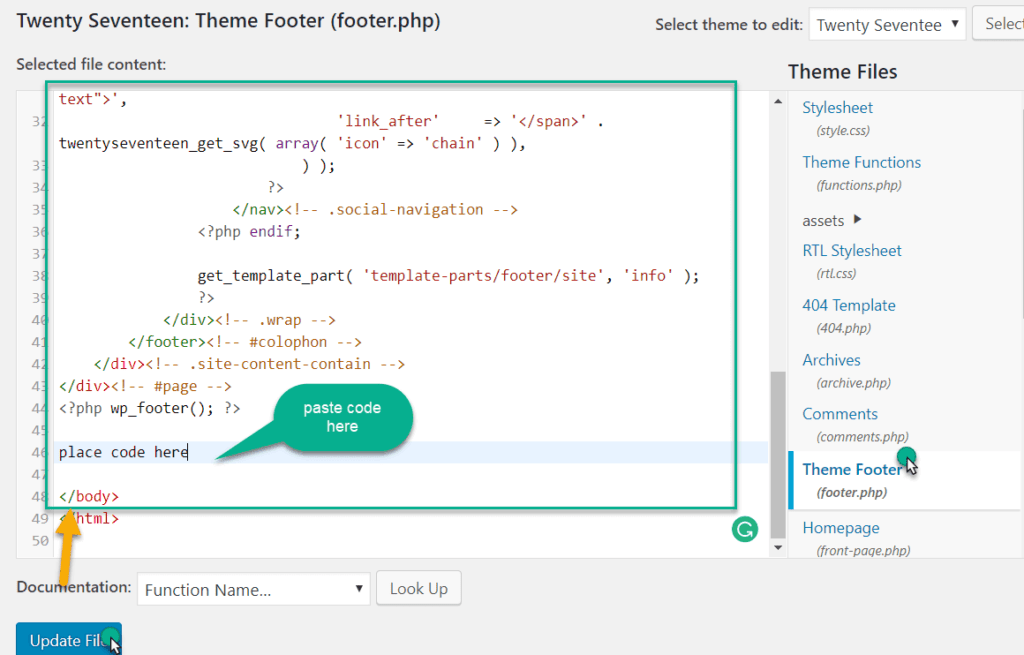Viewport: 1024px width, 655px height.
Task: Click the '.wrap' closing div line
Action: point(249,320)
